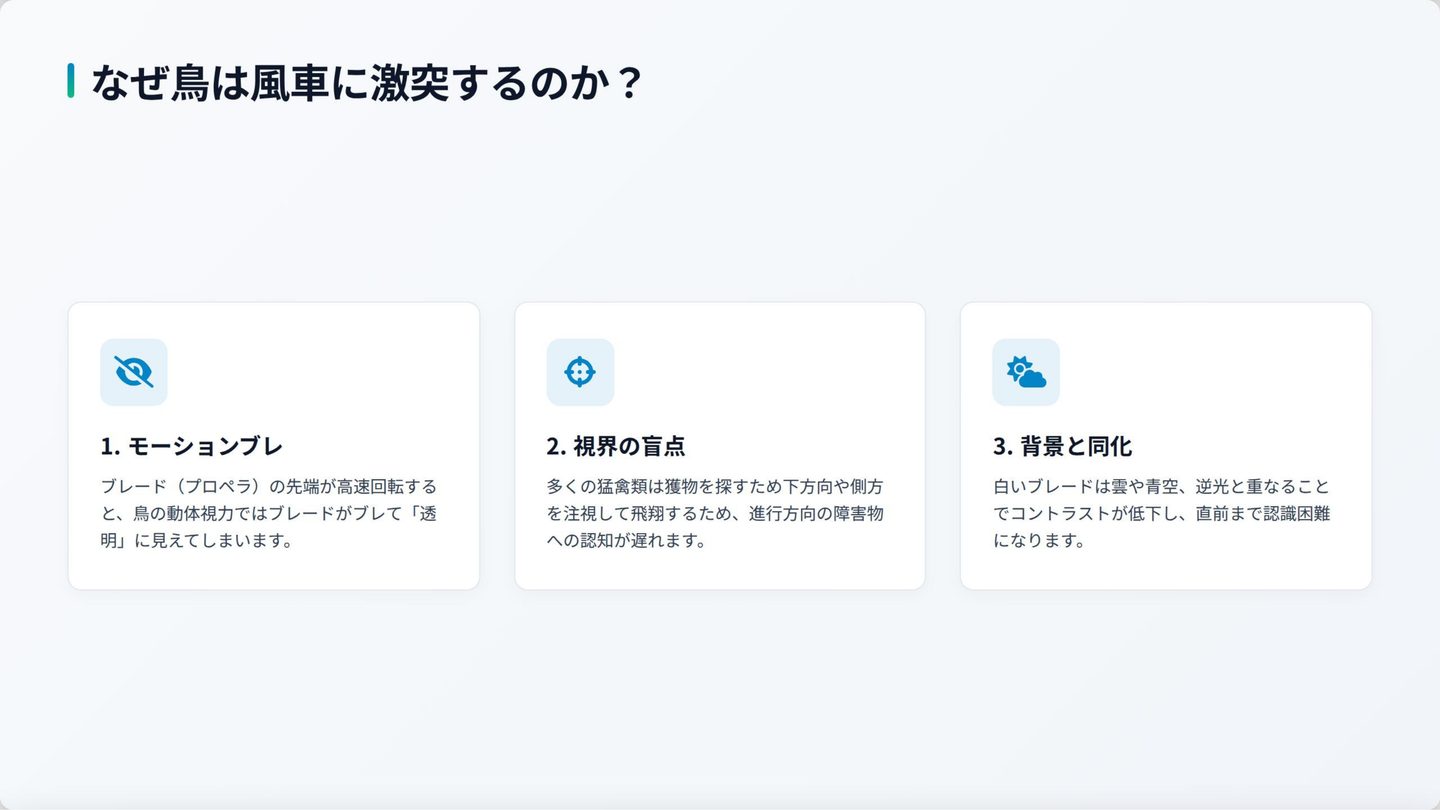Image resolution: width=1440 pixels, height=810 pixels.
Task: Select the first card about motion blur
Action: [274, 446]
